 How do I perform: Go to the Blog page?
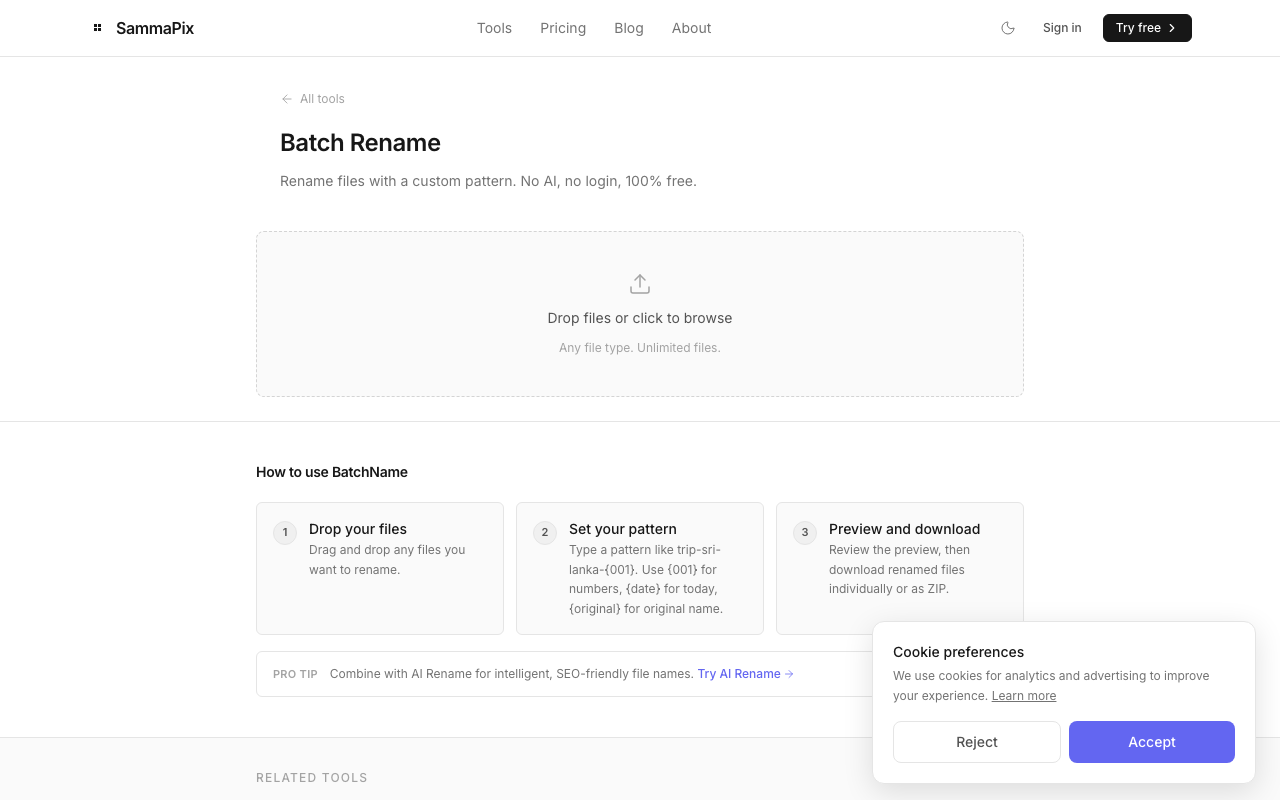[629, 28]
